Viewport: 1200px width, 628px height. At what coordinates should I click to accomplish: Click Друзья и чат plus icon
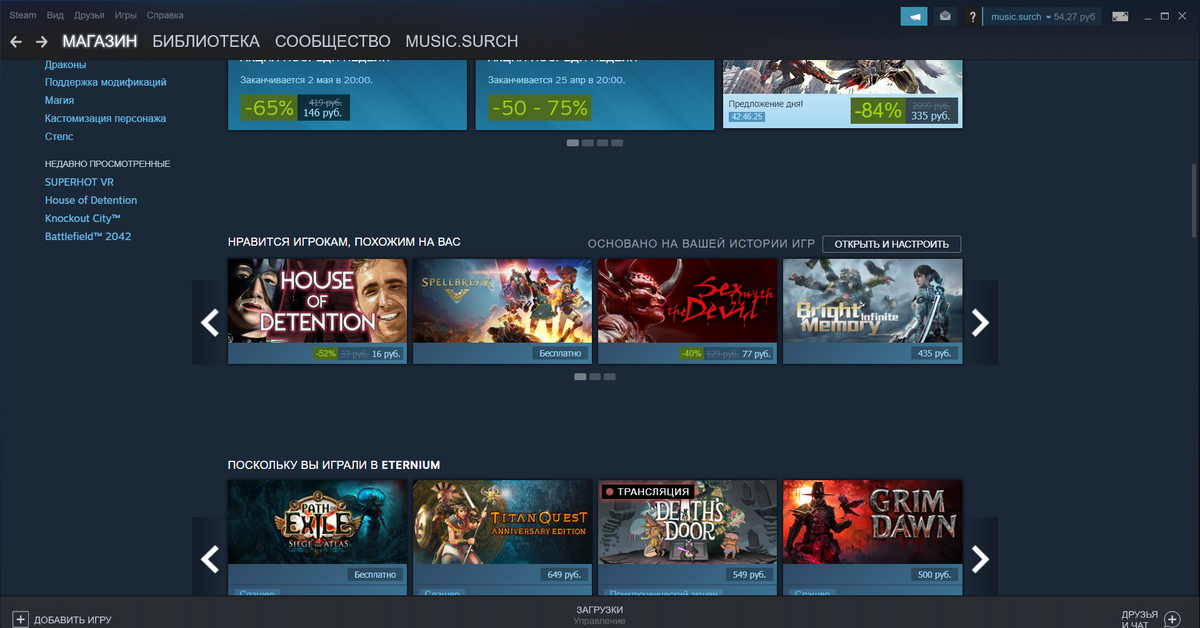click(1173, 619)
